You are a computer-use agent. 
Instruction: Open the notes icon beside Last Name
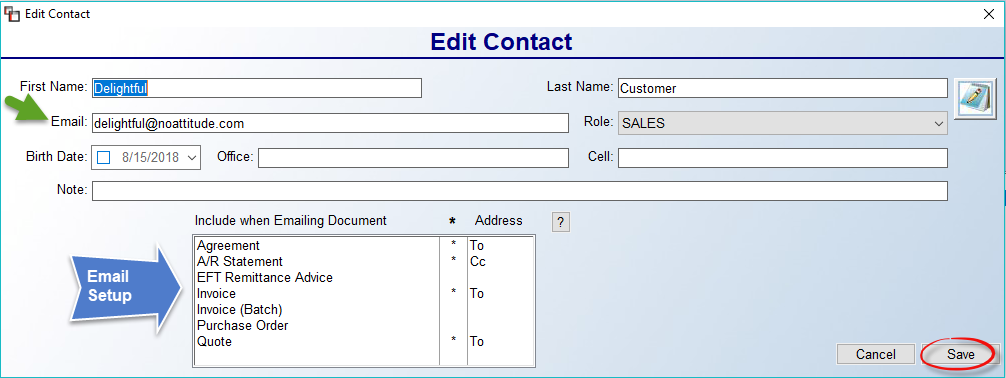pos(975,99)
